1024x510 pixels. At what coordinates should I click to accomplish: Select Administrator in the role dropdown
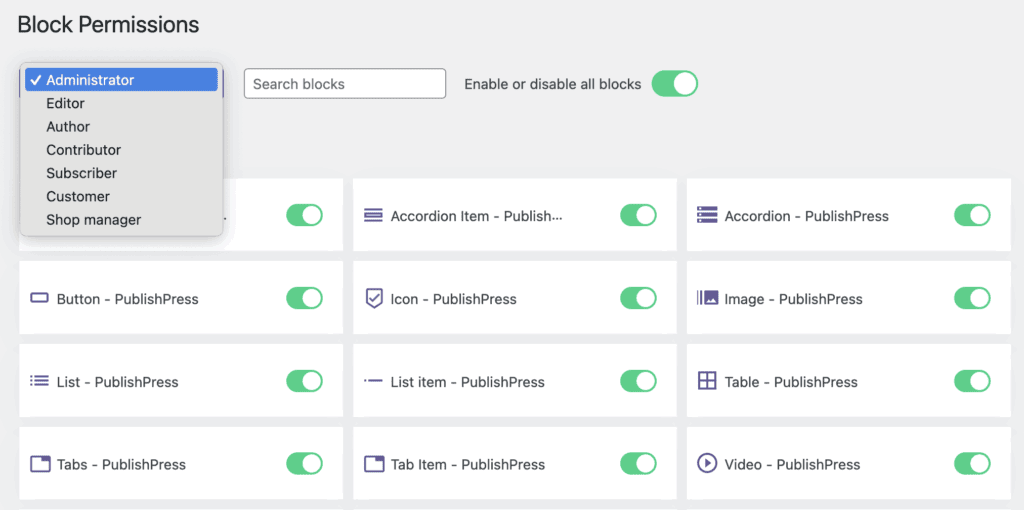click(x=121, y=80)
